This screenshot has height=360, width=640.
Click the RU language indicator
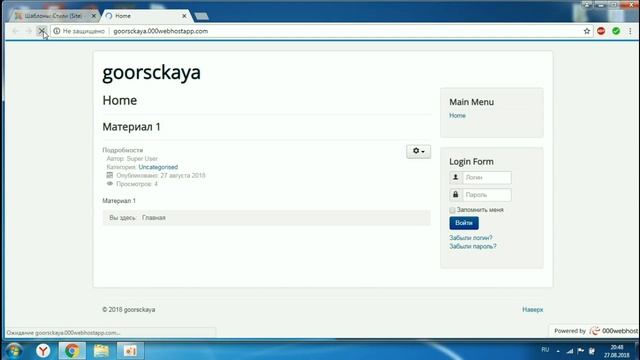point(545,350)
